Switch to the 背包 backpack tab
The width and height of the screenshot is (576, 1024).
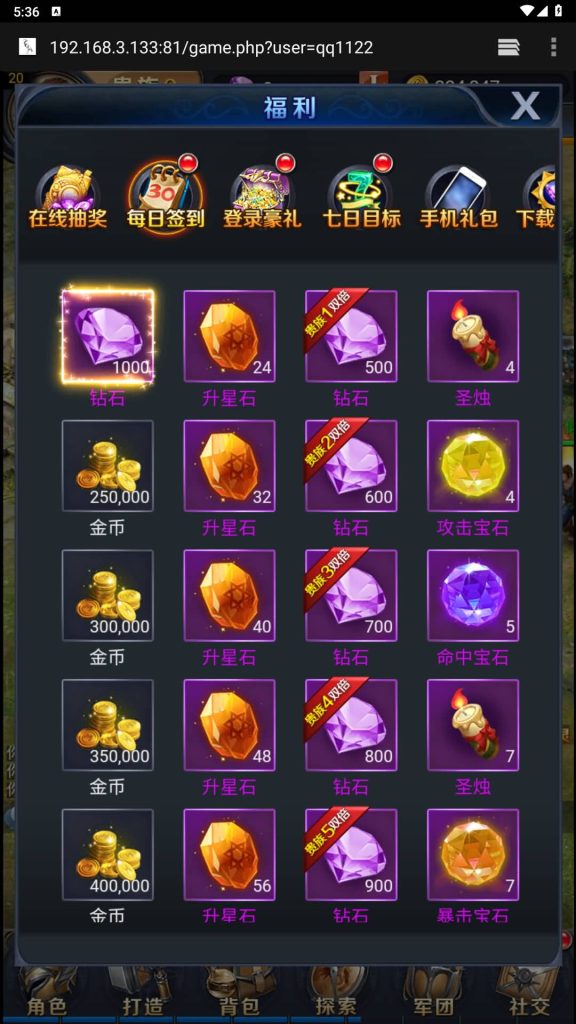(239, 1006)
